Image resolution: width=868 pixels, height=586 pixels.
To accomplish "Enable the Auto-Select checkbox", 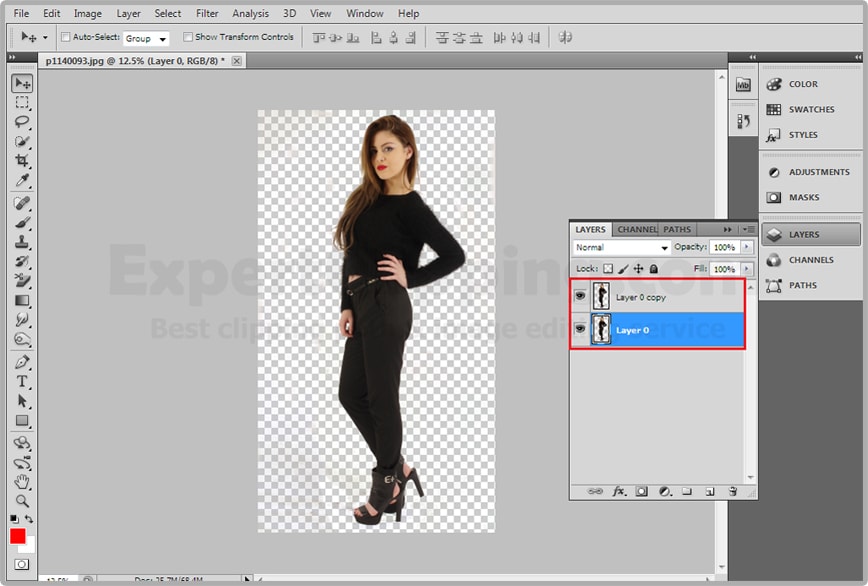I will (66, 37).
